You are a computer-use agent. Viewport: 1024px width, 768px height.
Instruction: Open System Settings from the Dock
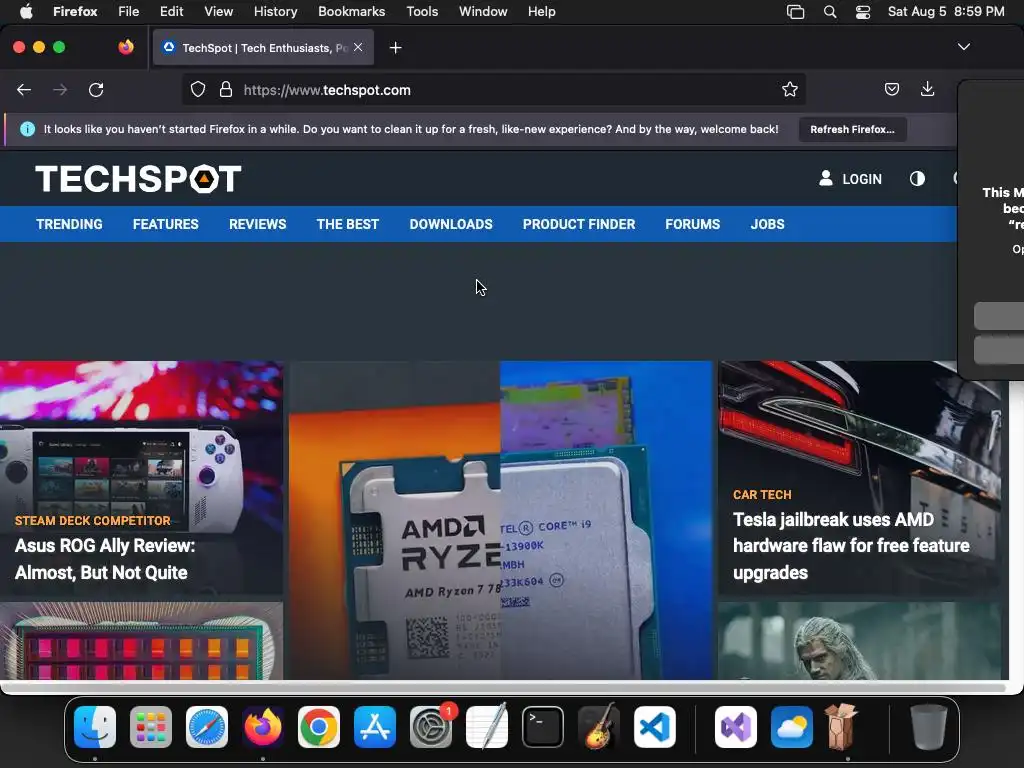(431, 727)
